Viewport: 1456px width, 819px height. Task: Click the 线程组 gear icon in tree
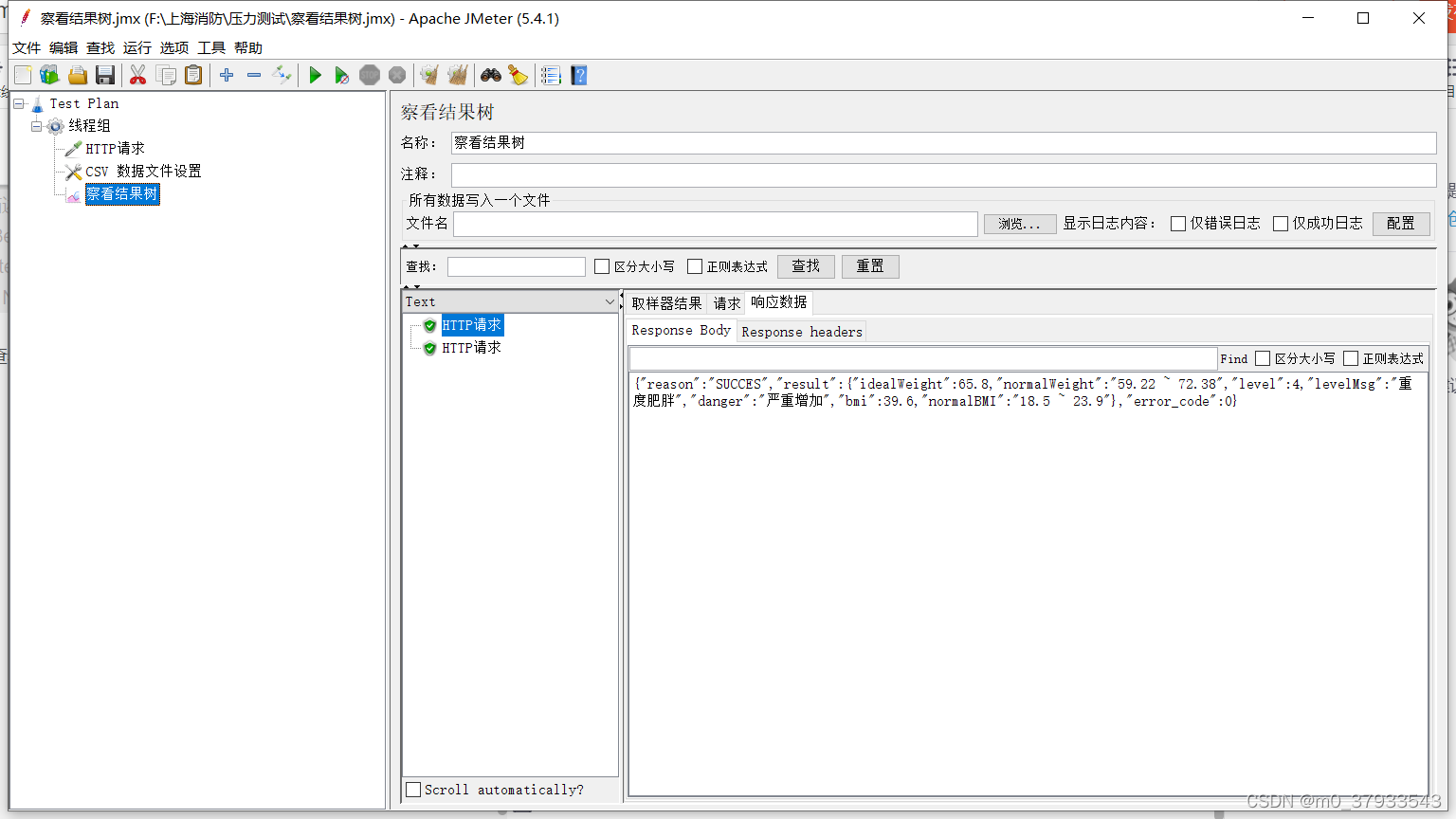(x=56, y=126)
